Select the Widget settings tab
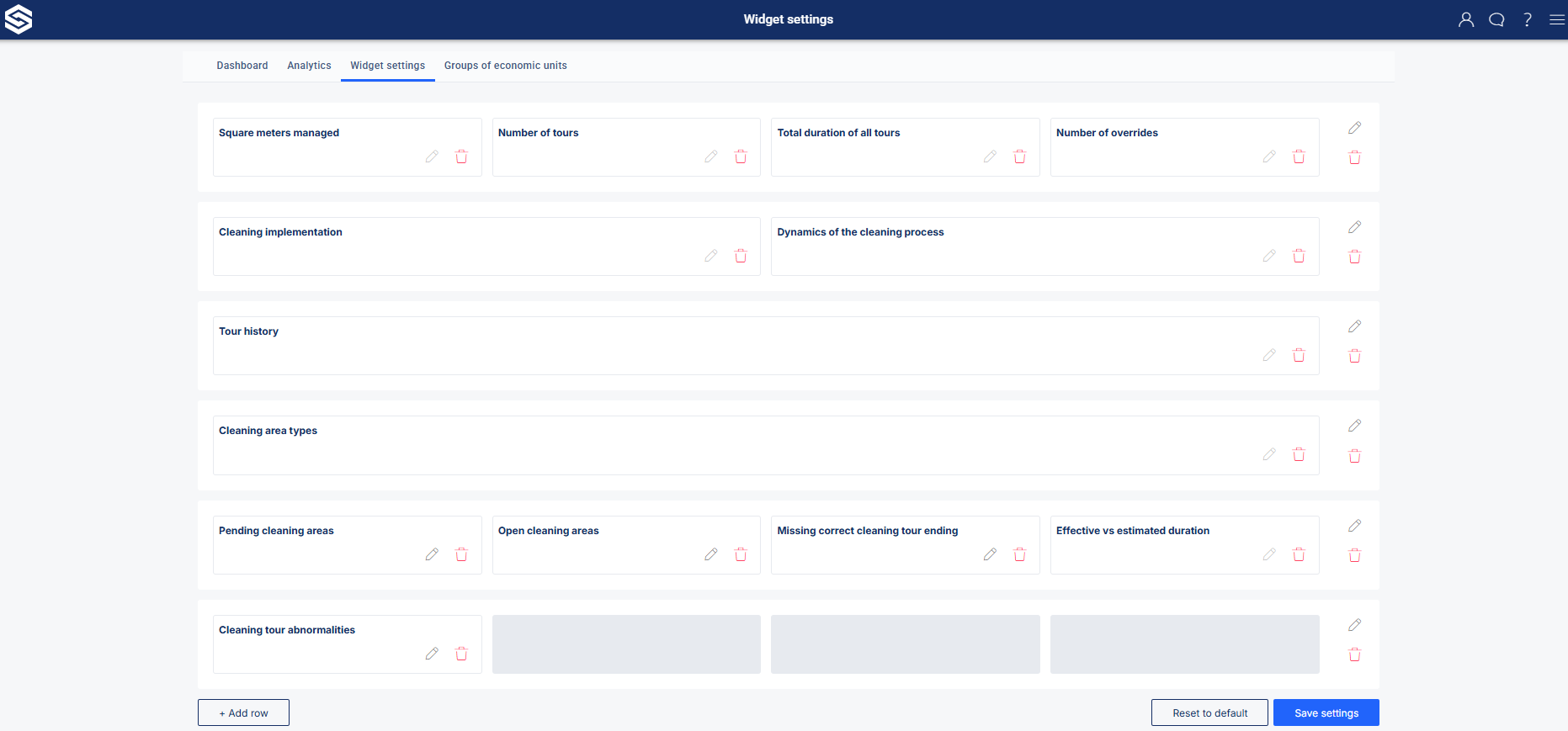1568x731 pixels. [x=388, y=66]
